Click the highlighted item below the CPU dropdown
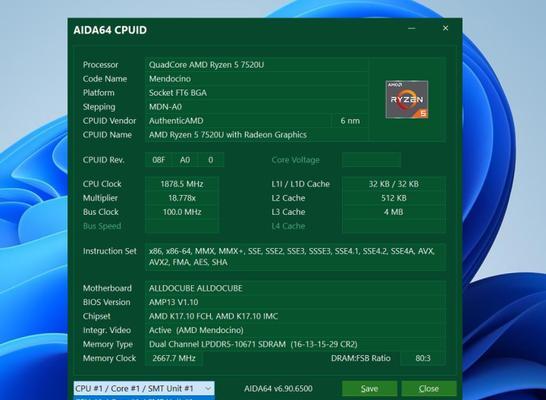The width and height of the screenshot is (546, 400). (144, 398)
